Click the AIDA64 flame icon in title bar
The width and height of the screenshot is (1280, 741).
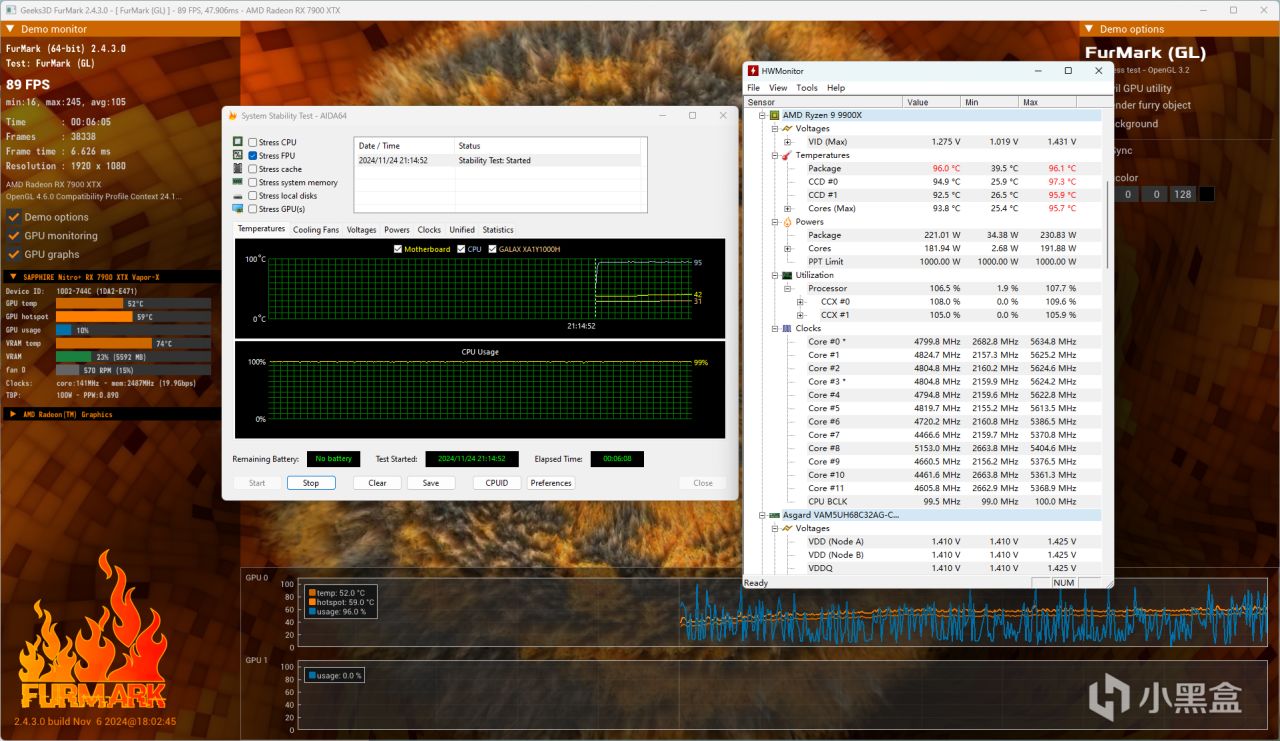233,116
